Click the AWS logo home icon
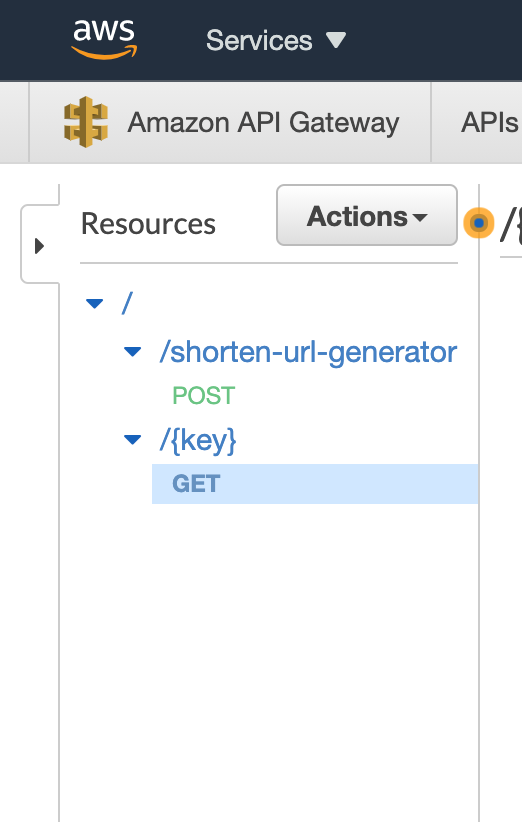The width and height of the screenshot is (522, 822). coord(104,39)
